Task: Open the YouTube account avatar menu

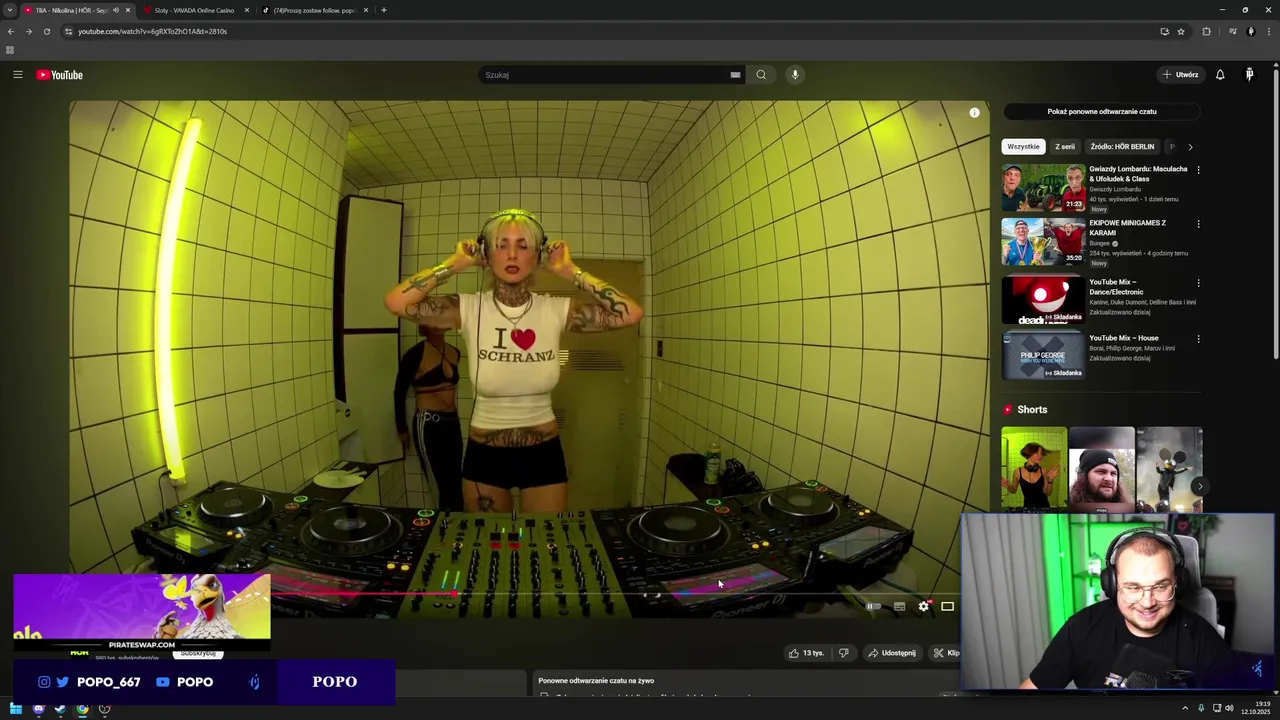Action: [1249, 75]
